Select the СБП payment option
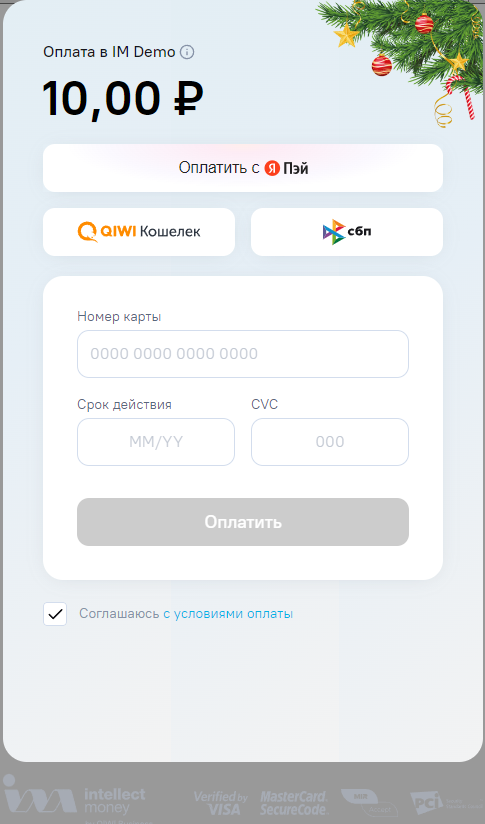The width and height of the screenshot is (485, 824). pyautogui.click(x=347, y=232)
